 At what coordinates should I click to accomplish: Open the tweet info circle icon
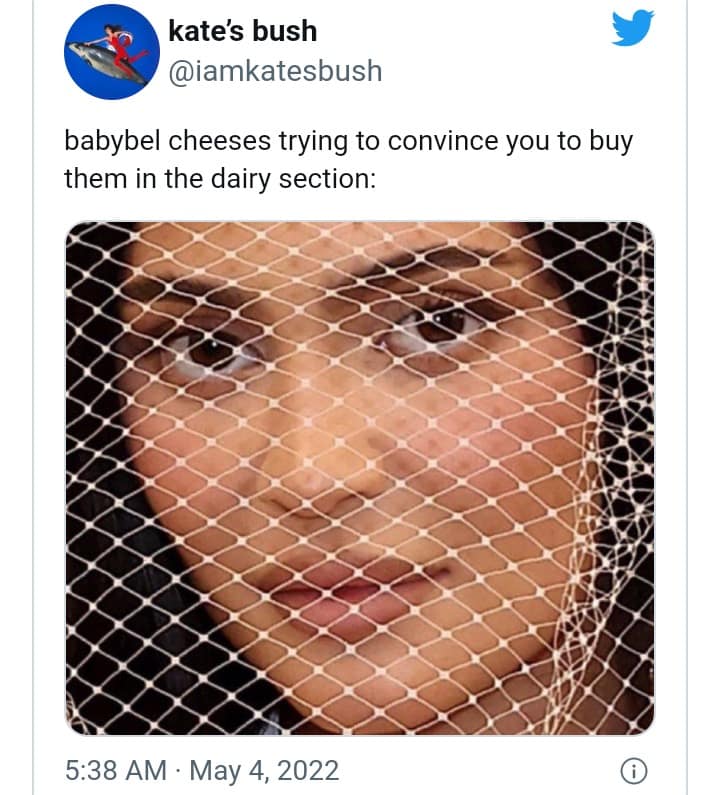[x=631, y=771]
